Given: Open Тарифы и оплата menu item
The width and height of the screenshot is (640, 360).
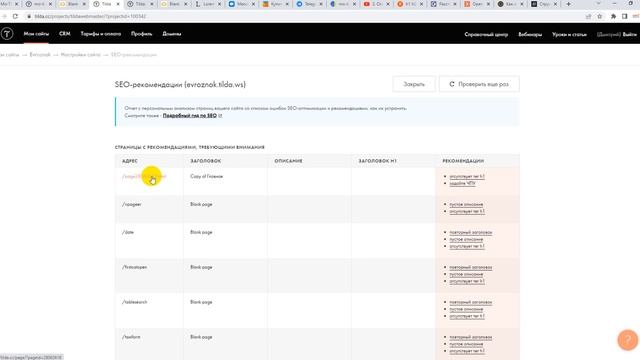Looking at the screenshot, I should point(101,34).
